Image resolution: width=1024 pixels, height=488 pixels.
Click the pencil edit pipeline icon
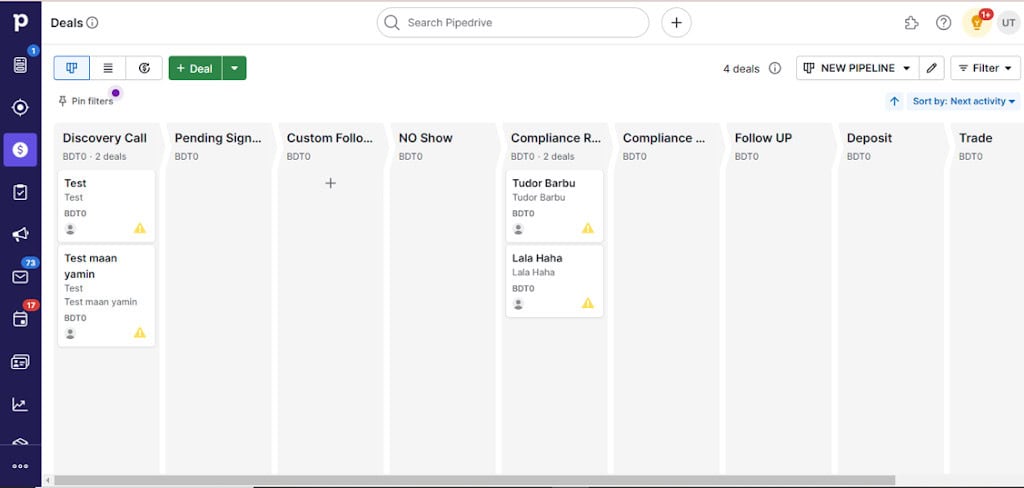click(932, 68)
